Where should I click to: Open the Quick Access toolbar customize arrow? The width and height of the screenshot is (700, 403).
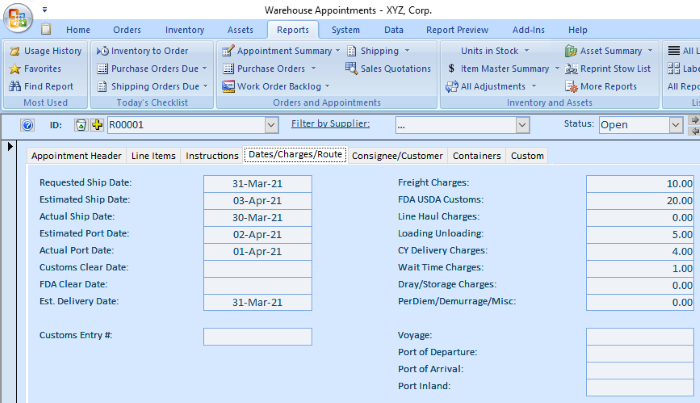[x=45, y=9]
